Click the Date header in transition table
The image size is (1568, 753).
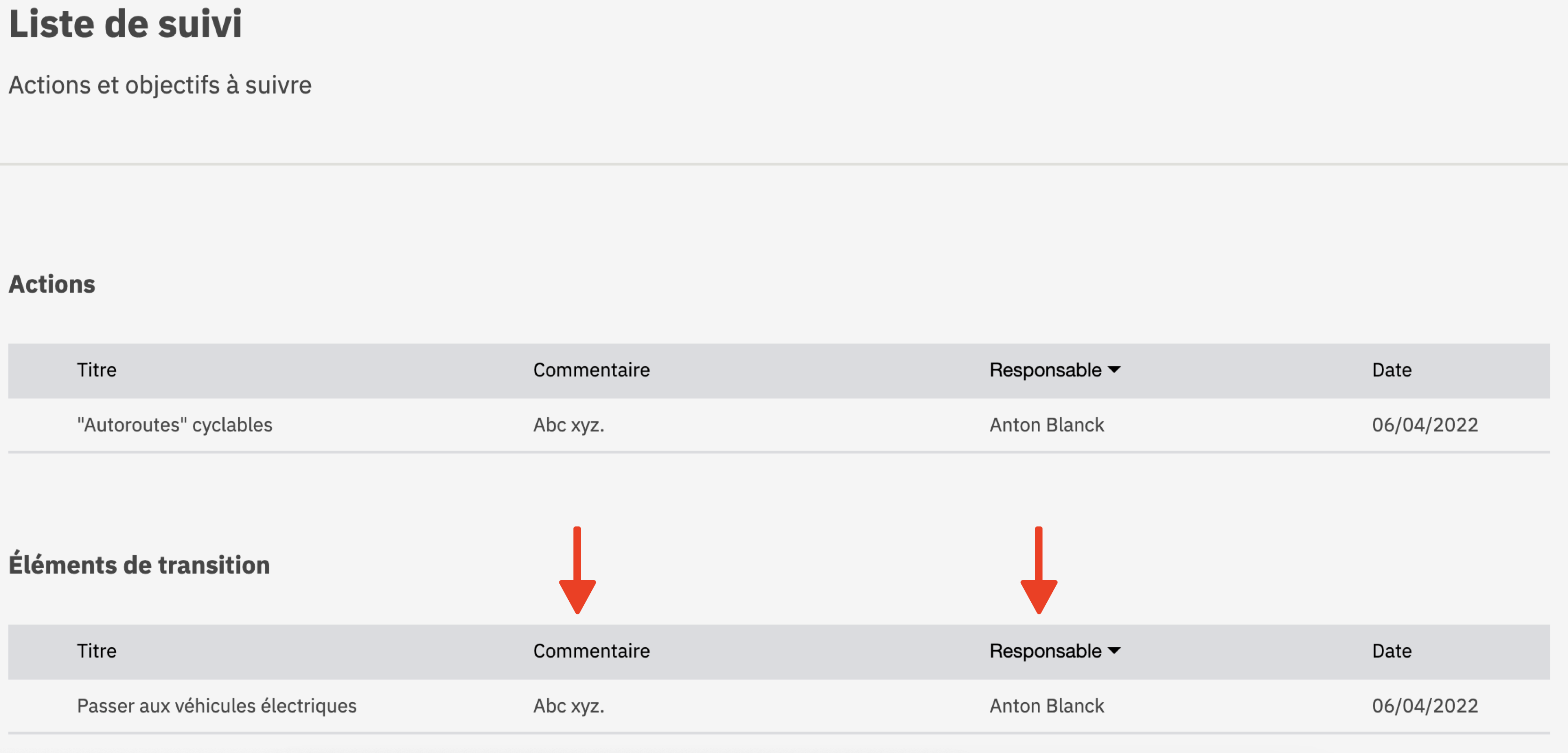(1391, 651)
